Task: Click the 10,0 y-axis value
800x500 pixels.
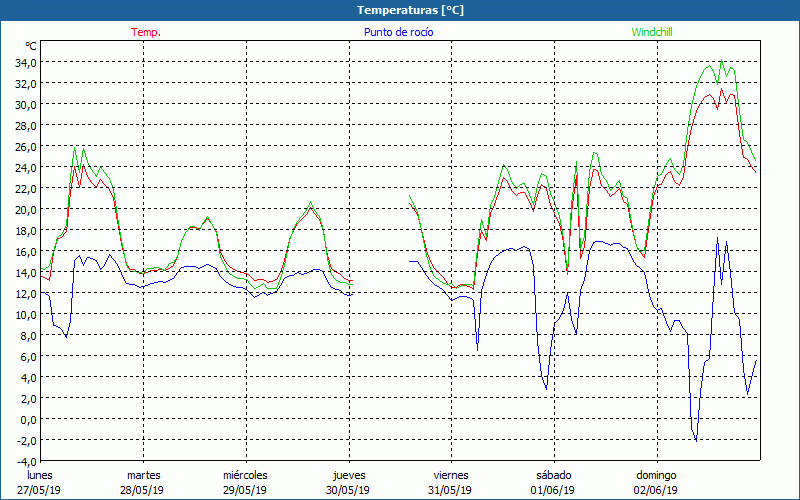Action: [27, 315]
